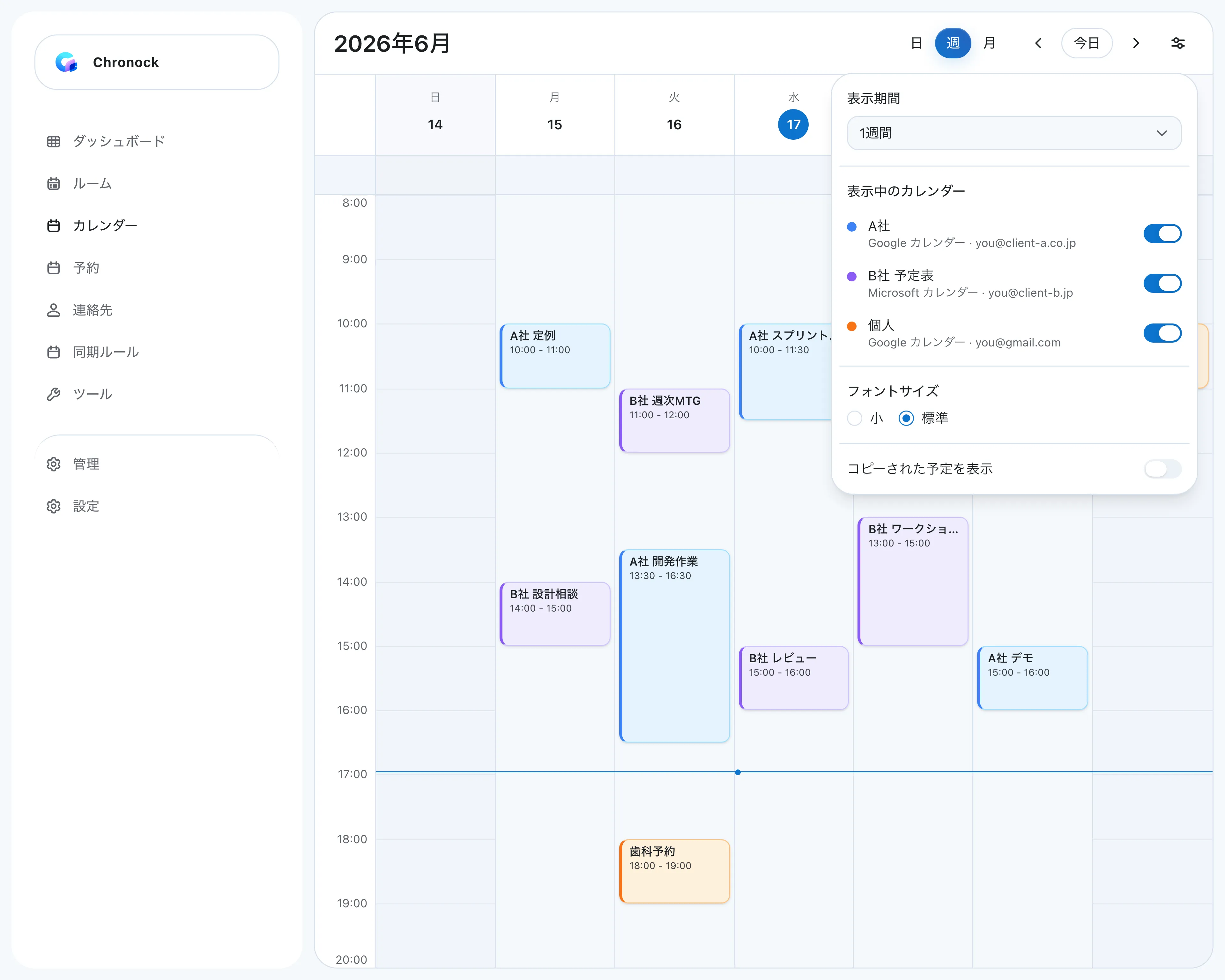Switch to 月 view tab

(989, 43)
